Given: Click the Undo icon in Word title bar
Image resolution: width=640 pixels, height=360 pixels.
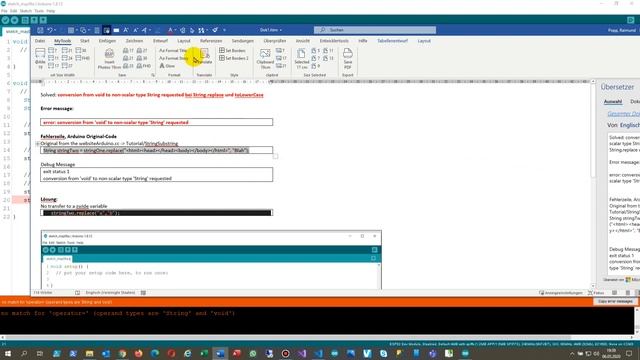Looking at the screenshot, I should [49, 30].
